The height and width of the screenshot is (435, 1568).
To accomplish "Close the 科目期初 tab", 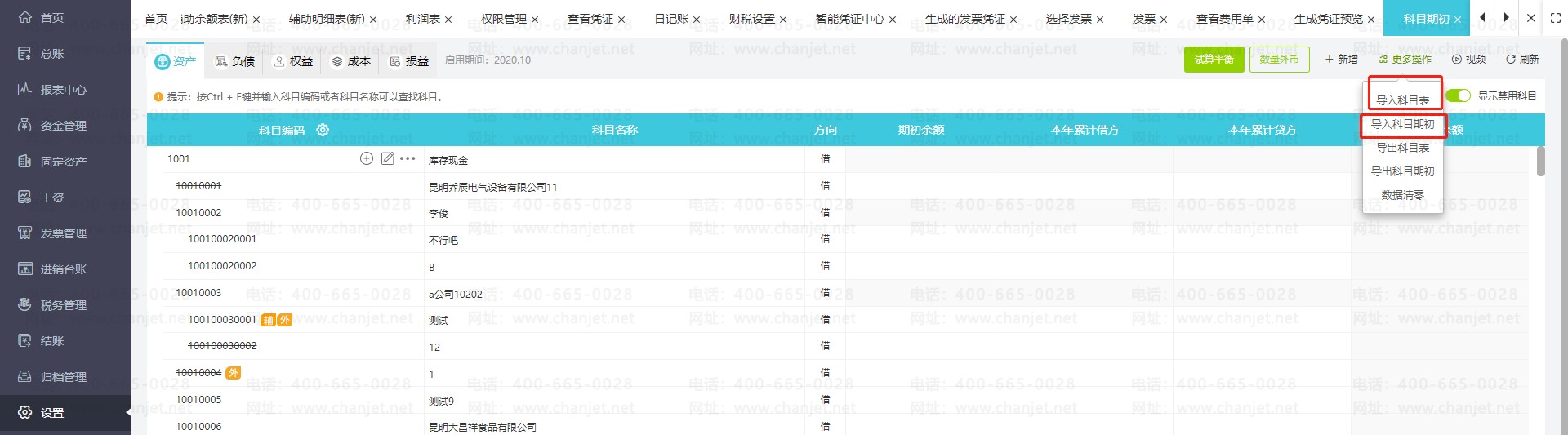I will point(1457,20).
